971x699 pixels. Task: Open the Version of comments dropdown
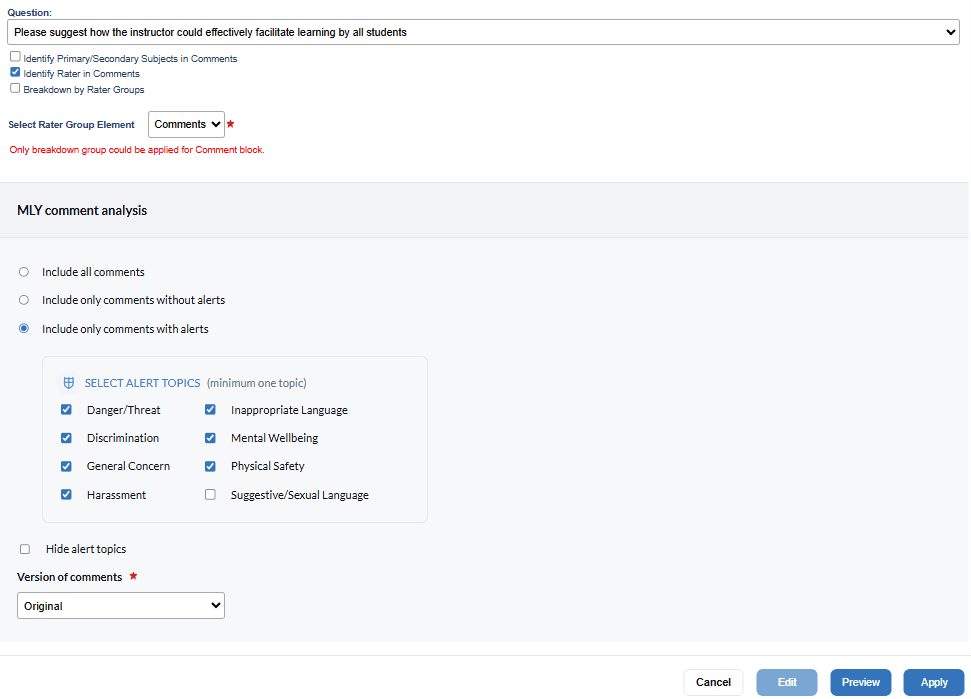[x=121, y=606]
